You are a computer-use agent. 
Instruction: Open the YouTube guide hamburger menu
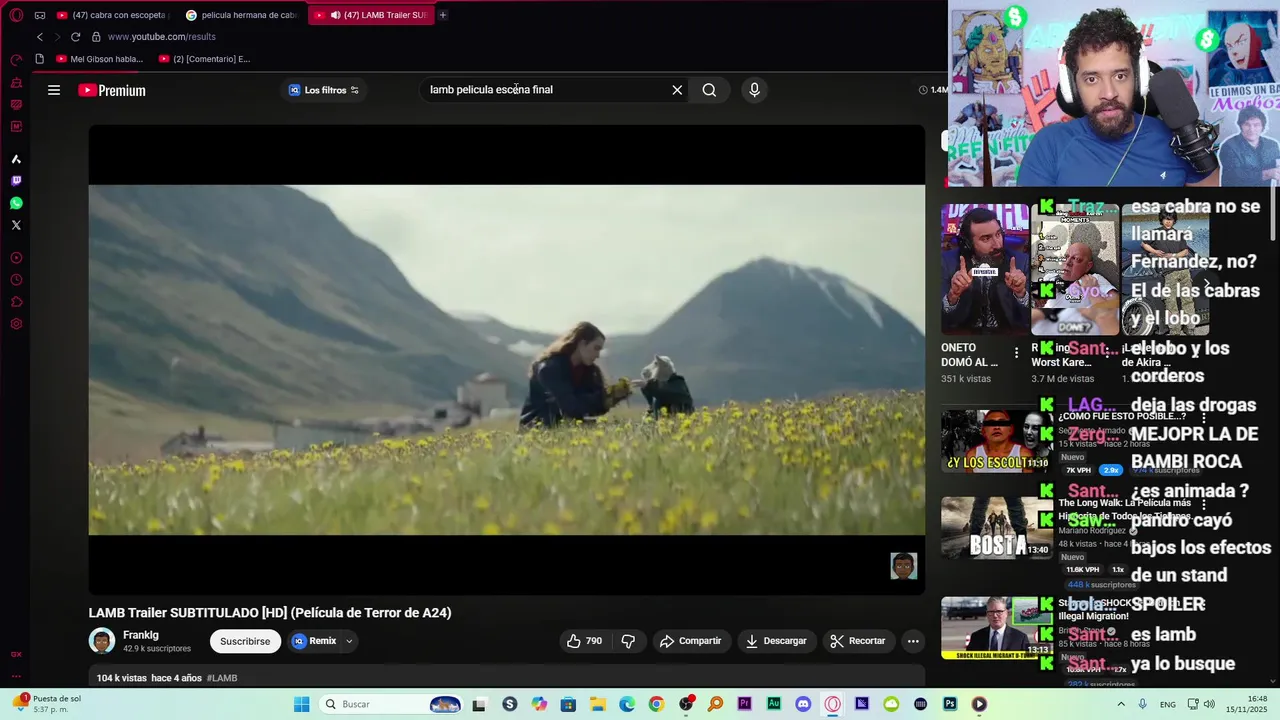pyautogui.click(x=54, y=90)
